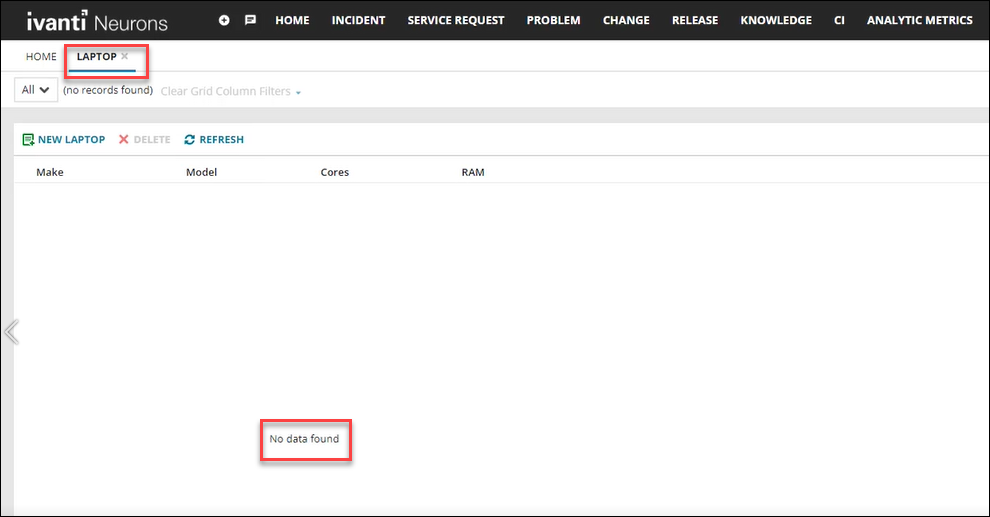Click the Cores column header
990x517 pixels.
(x=335, y=172)
